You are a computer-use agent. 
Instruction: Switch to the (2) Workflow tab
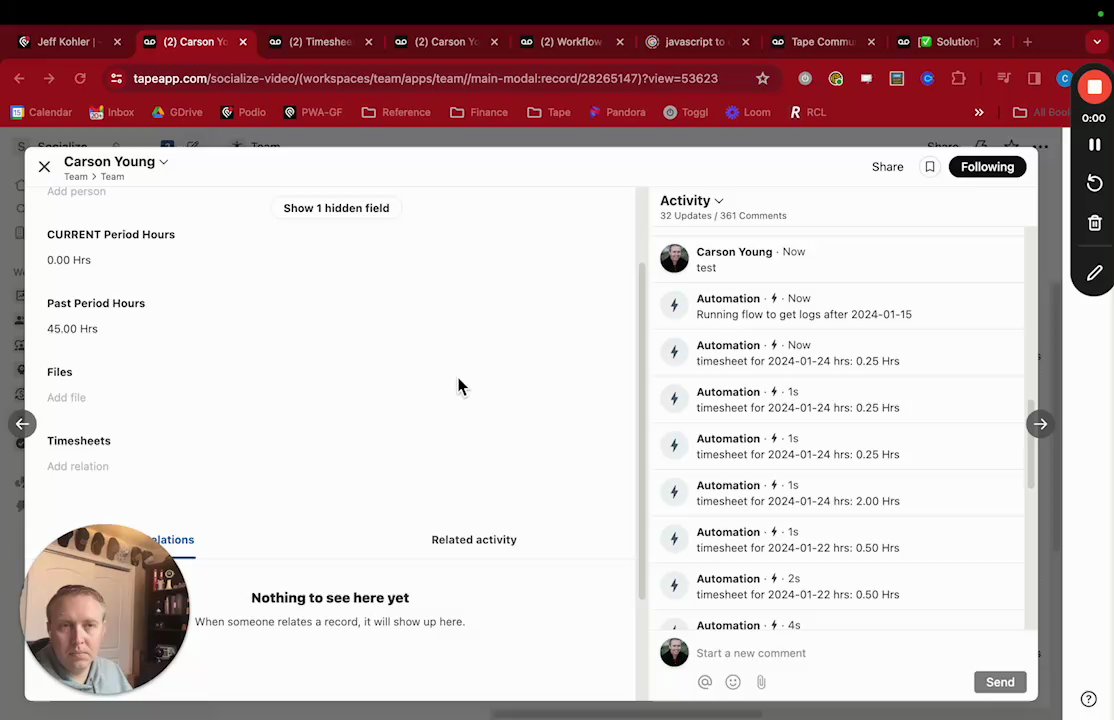click(571, 42)
